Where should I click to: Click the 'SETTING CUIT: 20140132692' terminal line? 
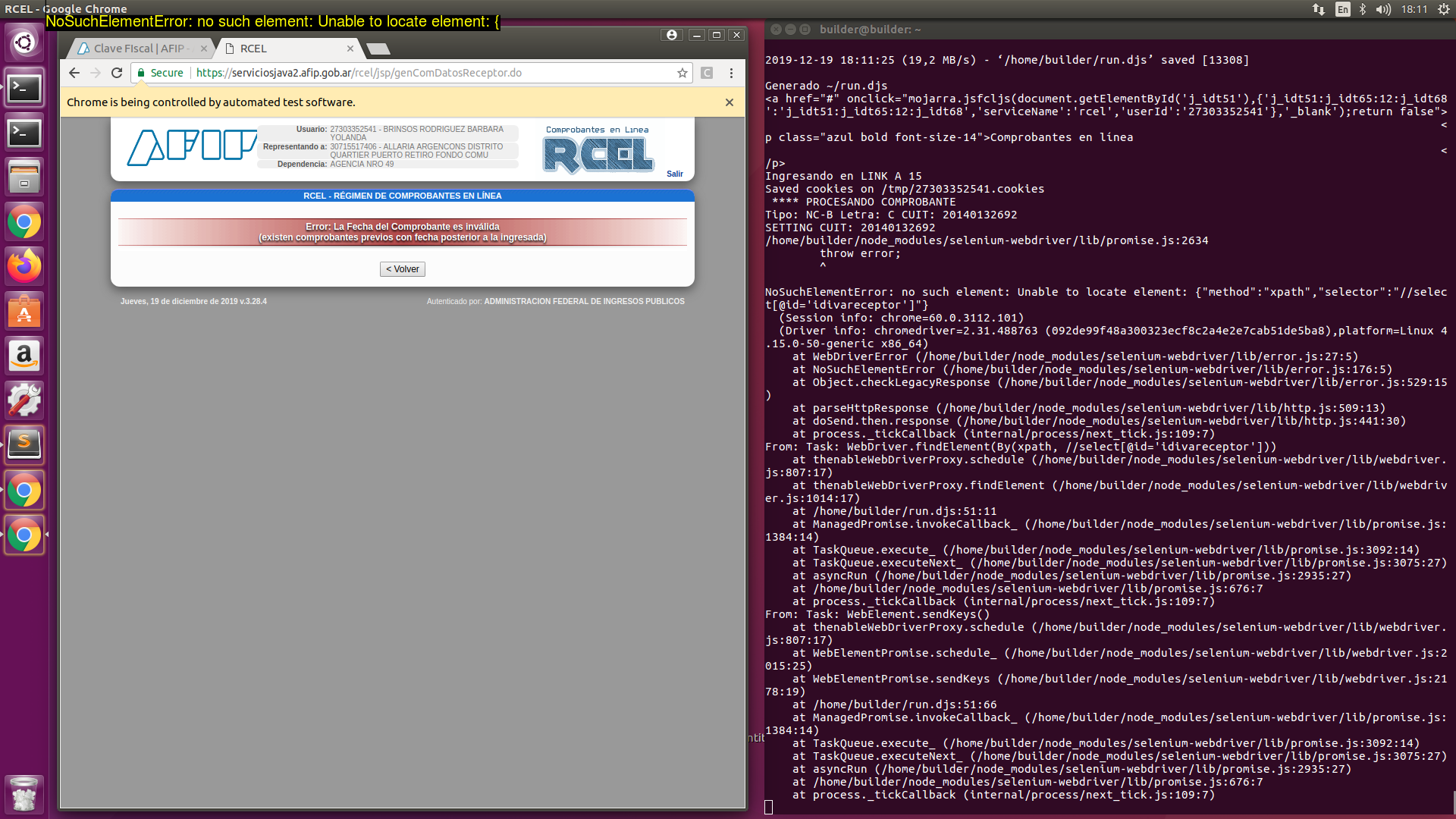point(850,227)
